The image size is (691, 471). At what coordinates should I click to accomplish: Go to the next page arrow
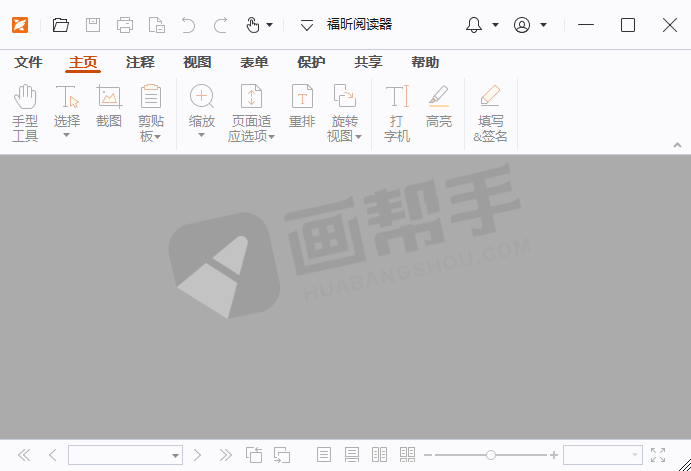pyautogui.click(x=198, y=455)
